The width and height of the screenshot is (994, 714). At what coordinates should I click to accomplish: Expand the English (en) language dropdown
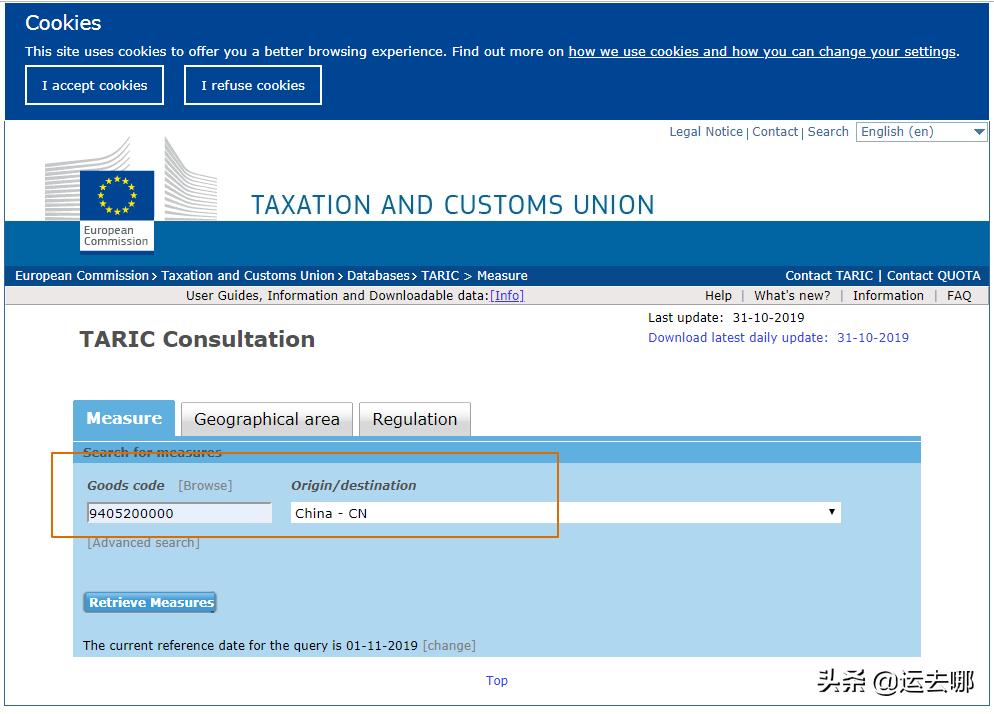point(922,131)
